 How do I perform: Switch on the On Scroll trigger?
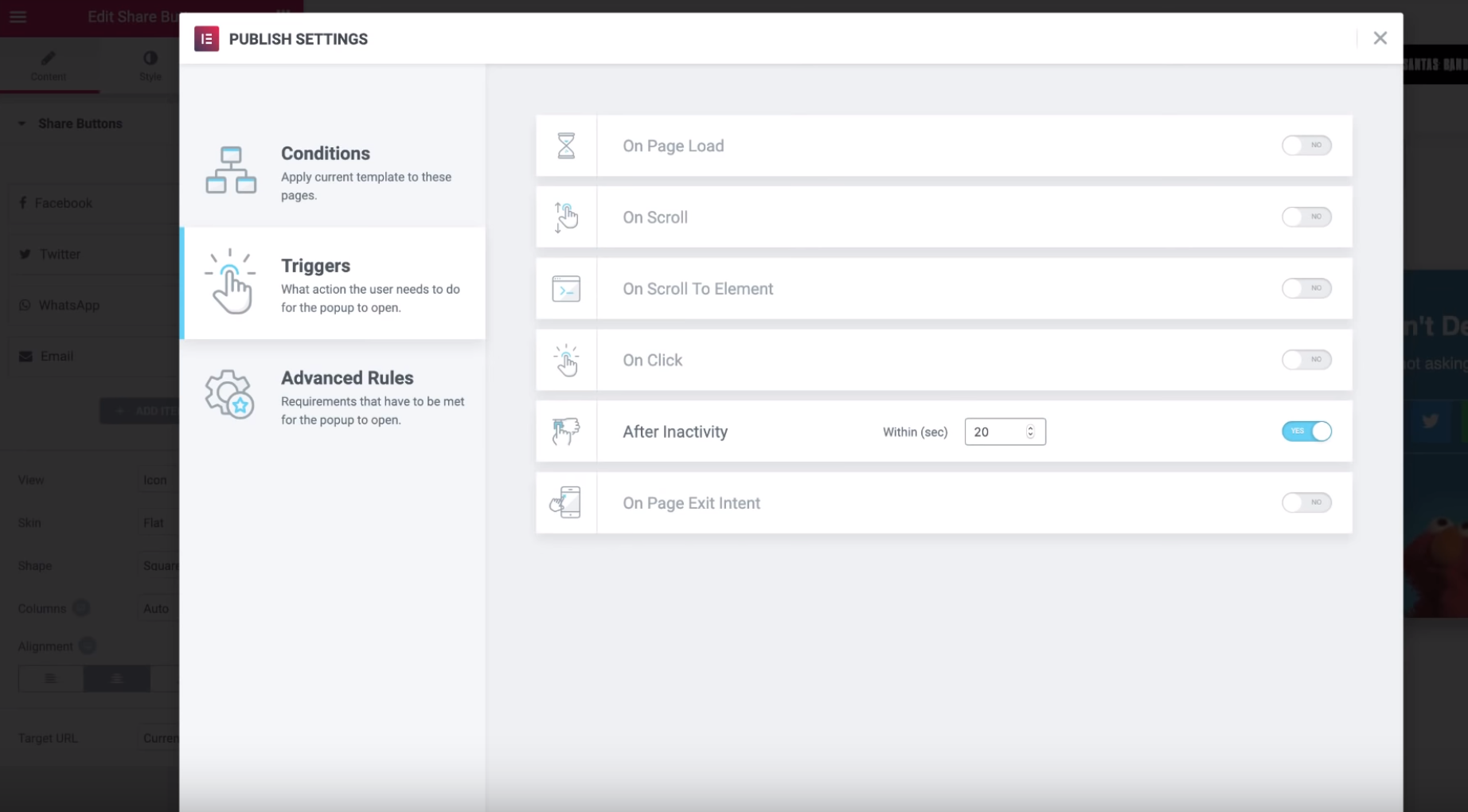click(x=1306, y=217)
